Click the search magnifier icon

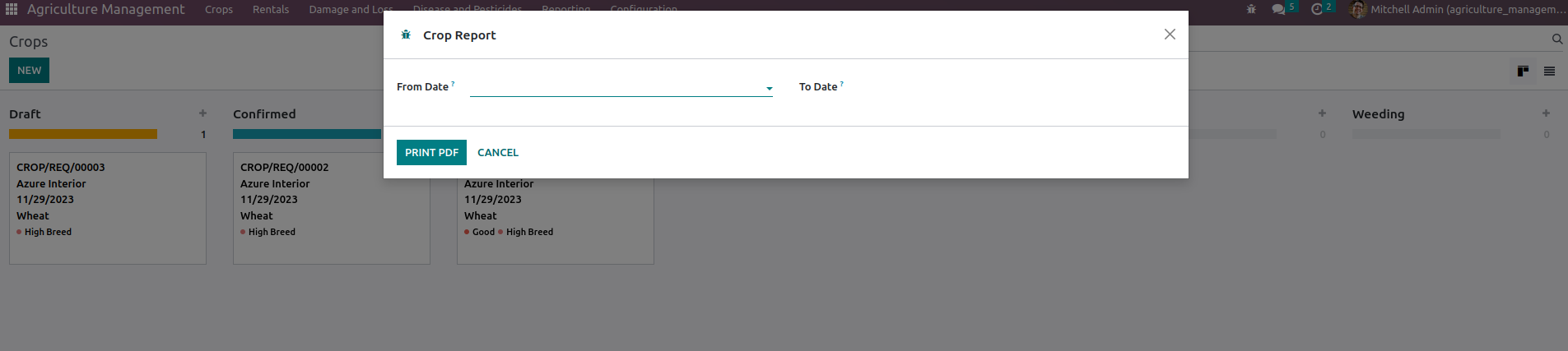1557,39
